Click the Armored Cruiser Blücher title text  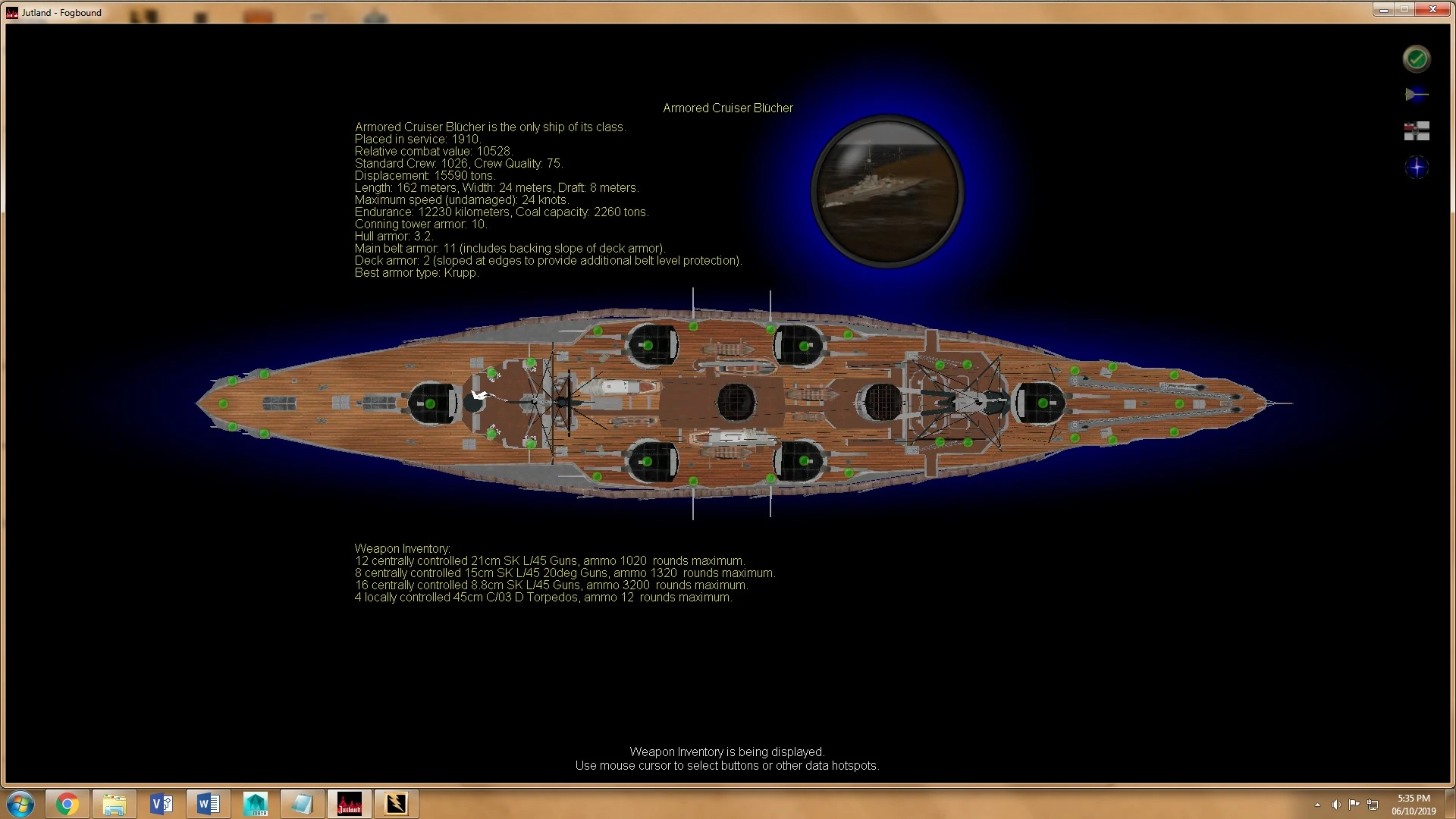pyautogui.click(x=727, y=108)
